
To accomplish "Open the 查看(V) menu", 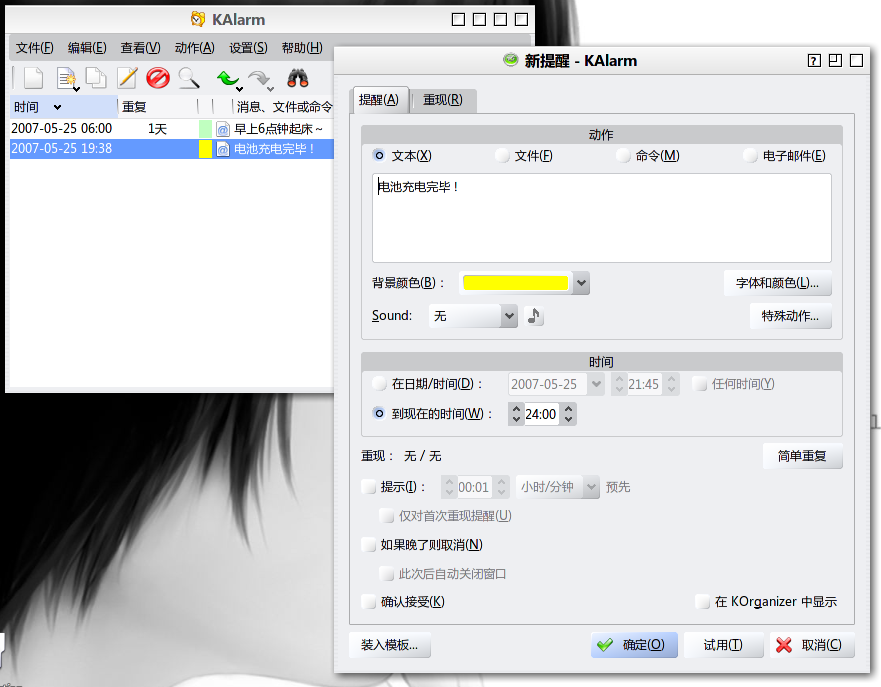I will 140,48.
